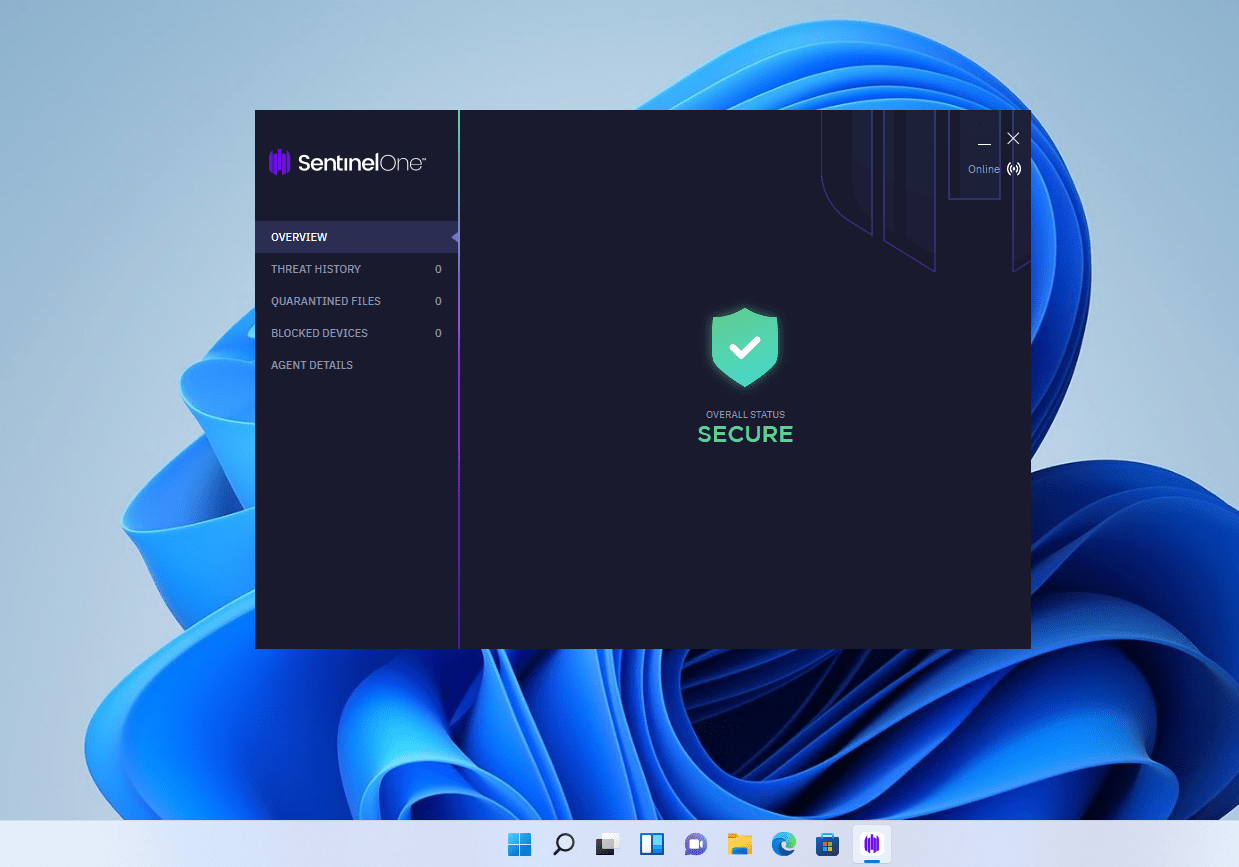Open the Microsoft Store from the taskbar
Viewport: 1239px width, 867px height.
[x=827, y=844]
